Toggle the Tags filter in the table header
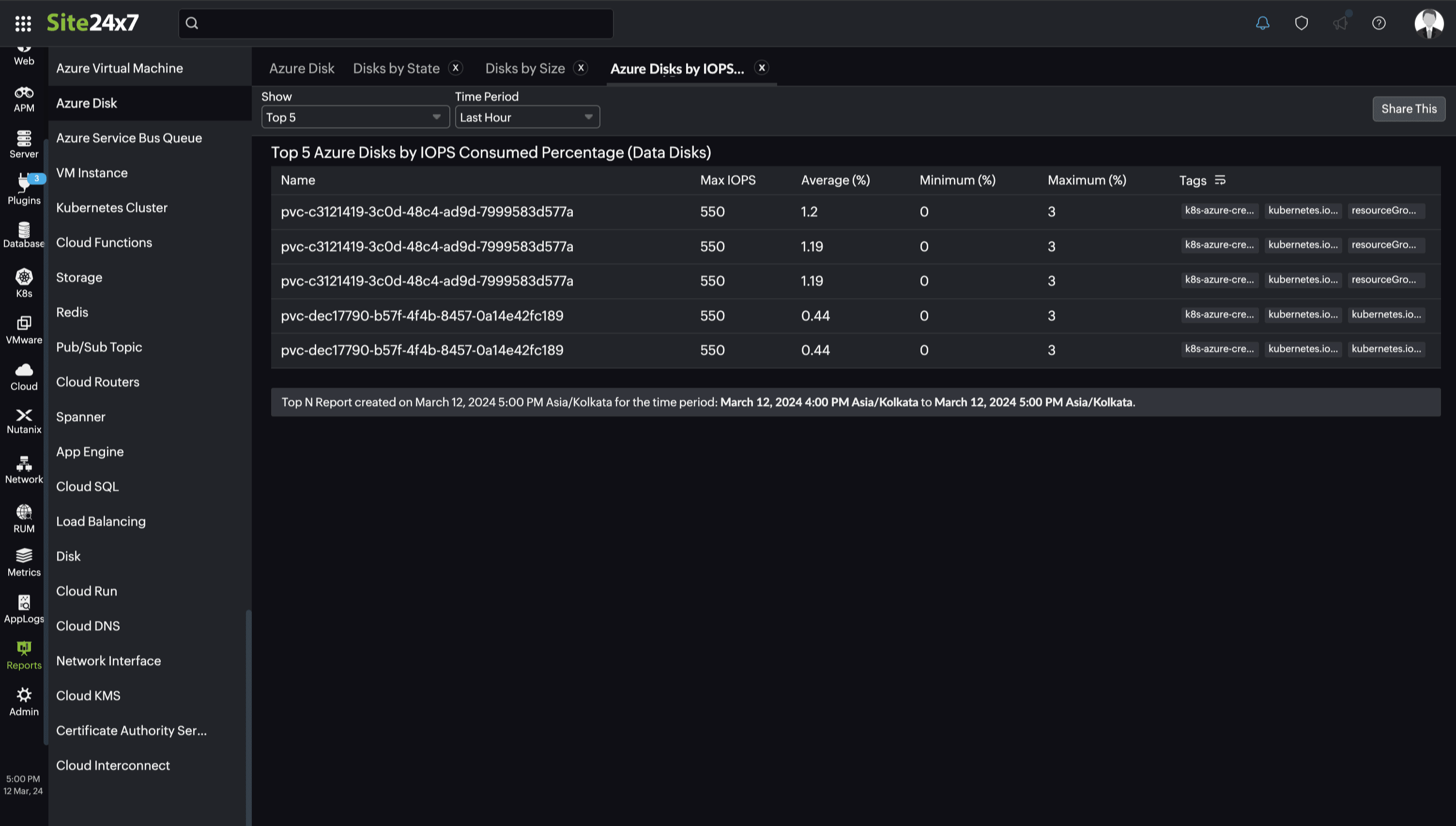This screenshot has width=1456, height=826. pos(1220,181)
